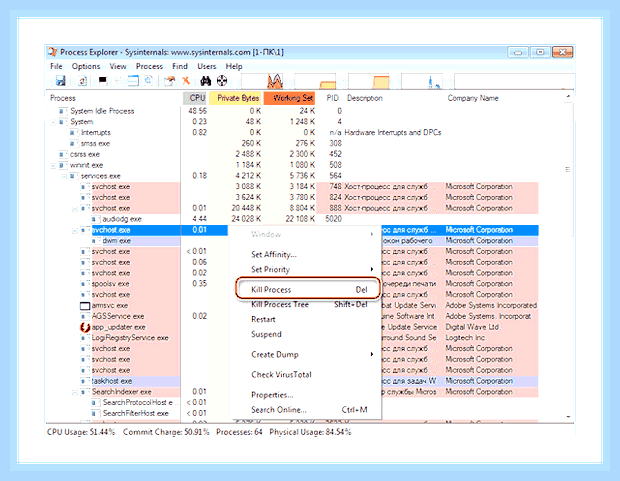Collapse the highlighted svchost.exe tree node
Image resolution: width=620 pixels, height=481 pixels.
coord(75,230)
